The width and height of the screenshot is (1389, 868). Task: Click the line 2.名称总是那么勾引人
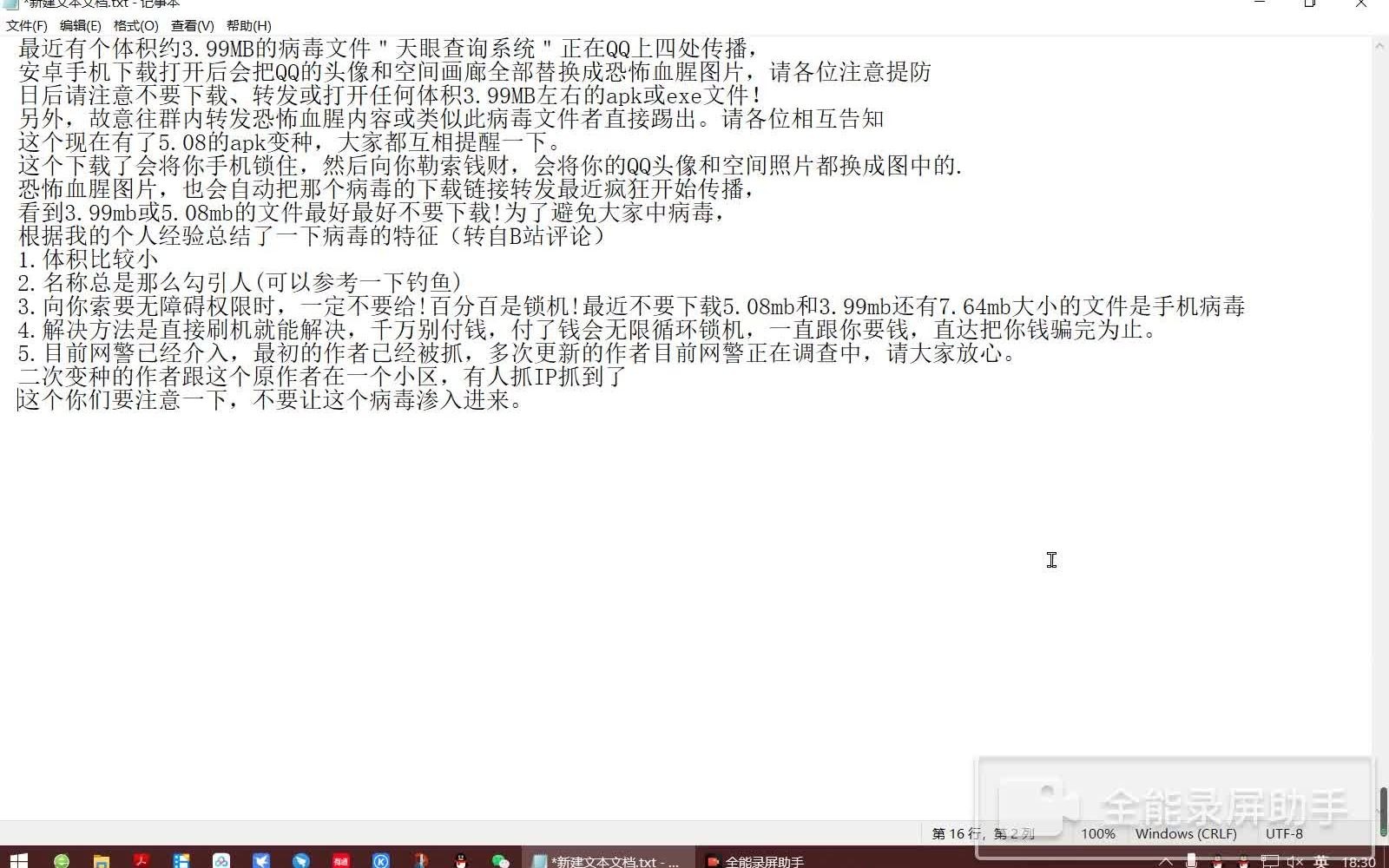tap(240, 283)
